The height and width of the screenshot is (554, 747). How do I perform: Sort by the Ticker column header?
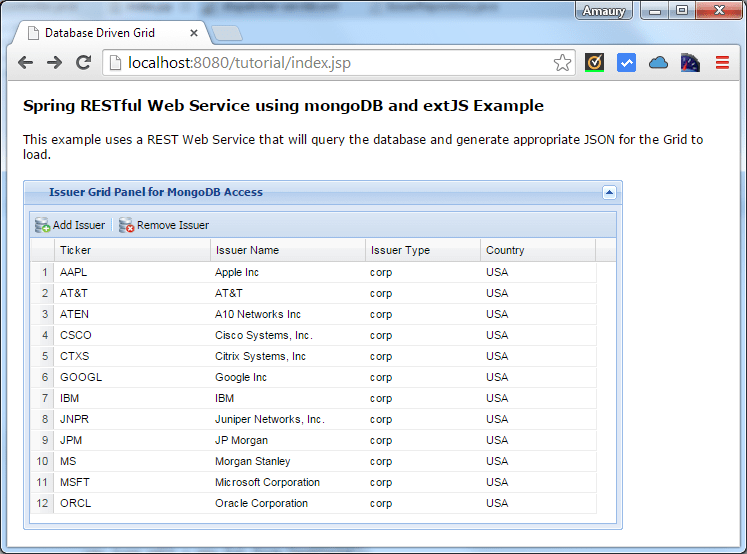tap(132, 250)
